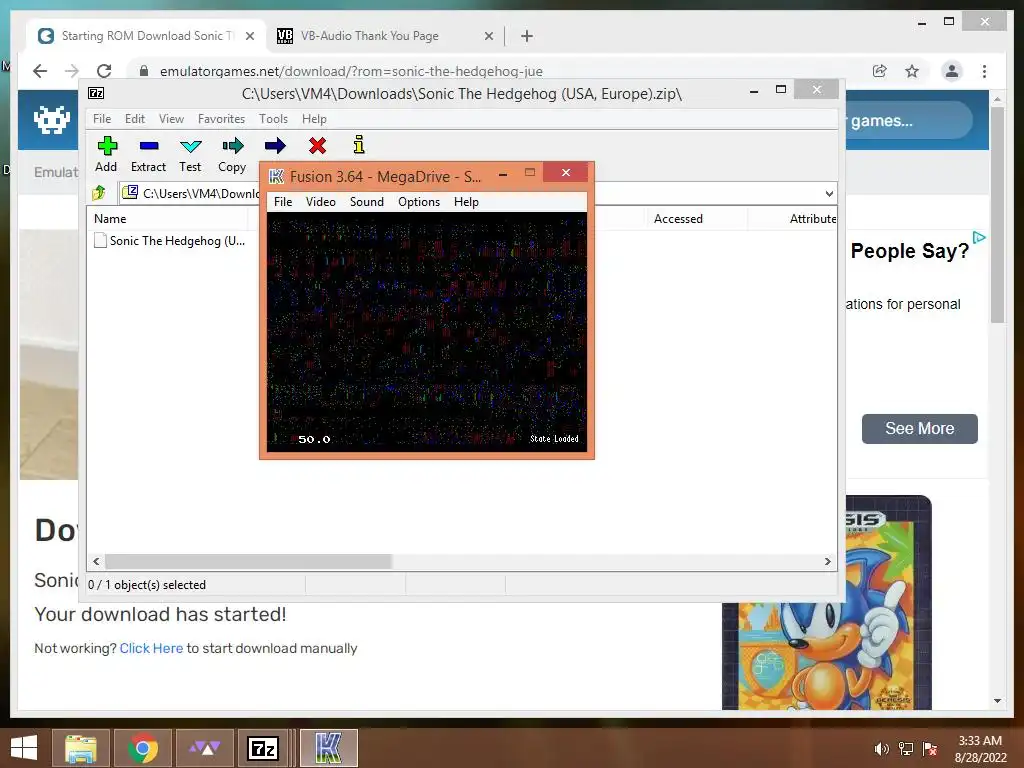Click the 7-Zip taskbar icon

coord(263,748)
